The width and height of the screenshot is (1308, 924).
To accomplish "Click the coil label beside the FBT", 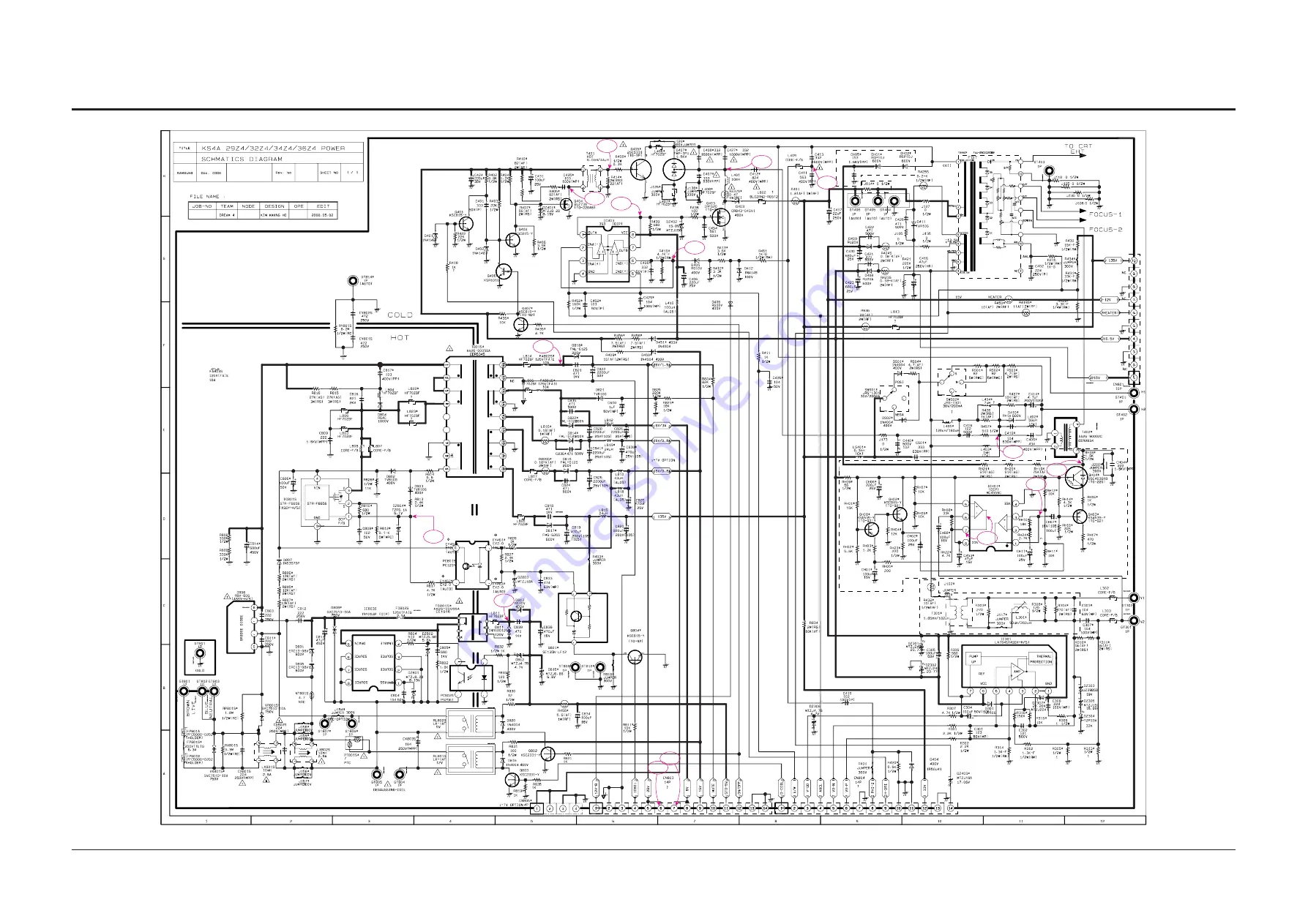I will point(946,165).
